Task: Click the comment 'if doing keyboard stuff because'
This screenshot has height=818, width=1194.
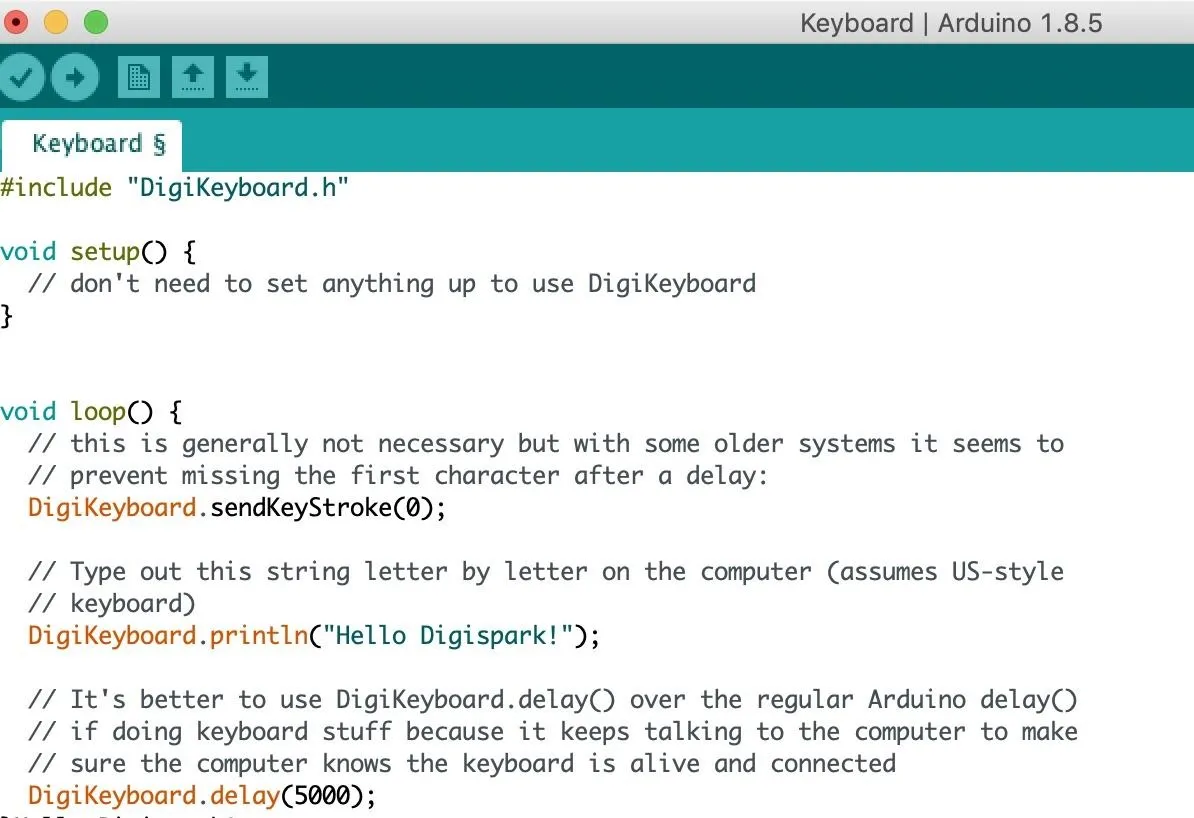Action: 553,731
